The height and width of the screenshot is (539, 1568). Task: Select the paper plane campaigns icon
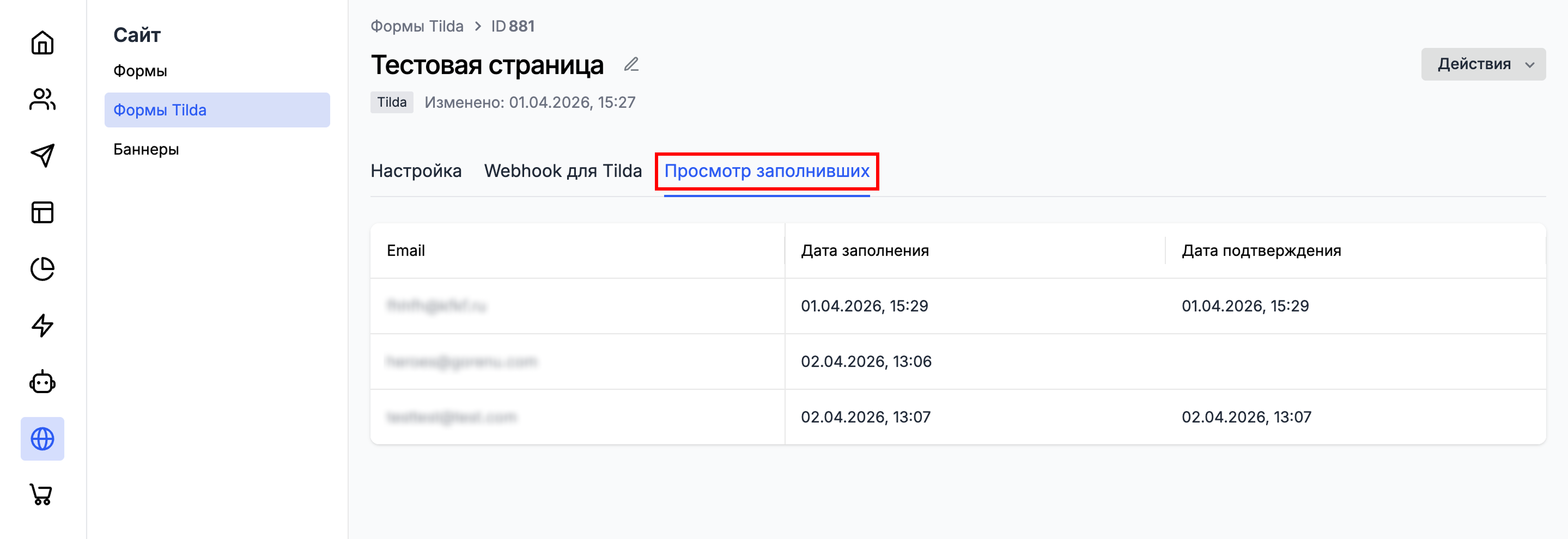[x=42, y=156]
